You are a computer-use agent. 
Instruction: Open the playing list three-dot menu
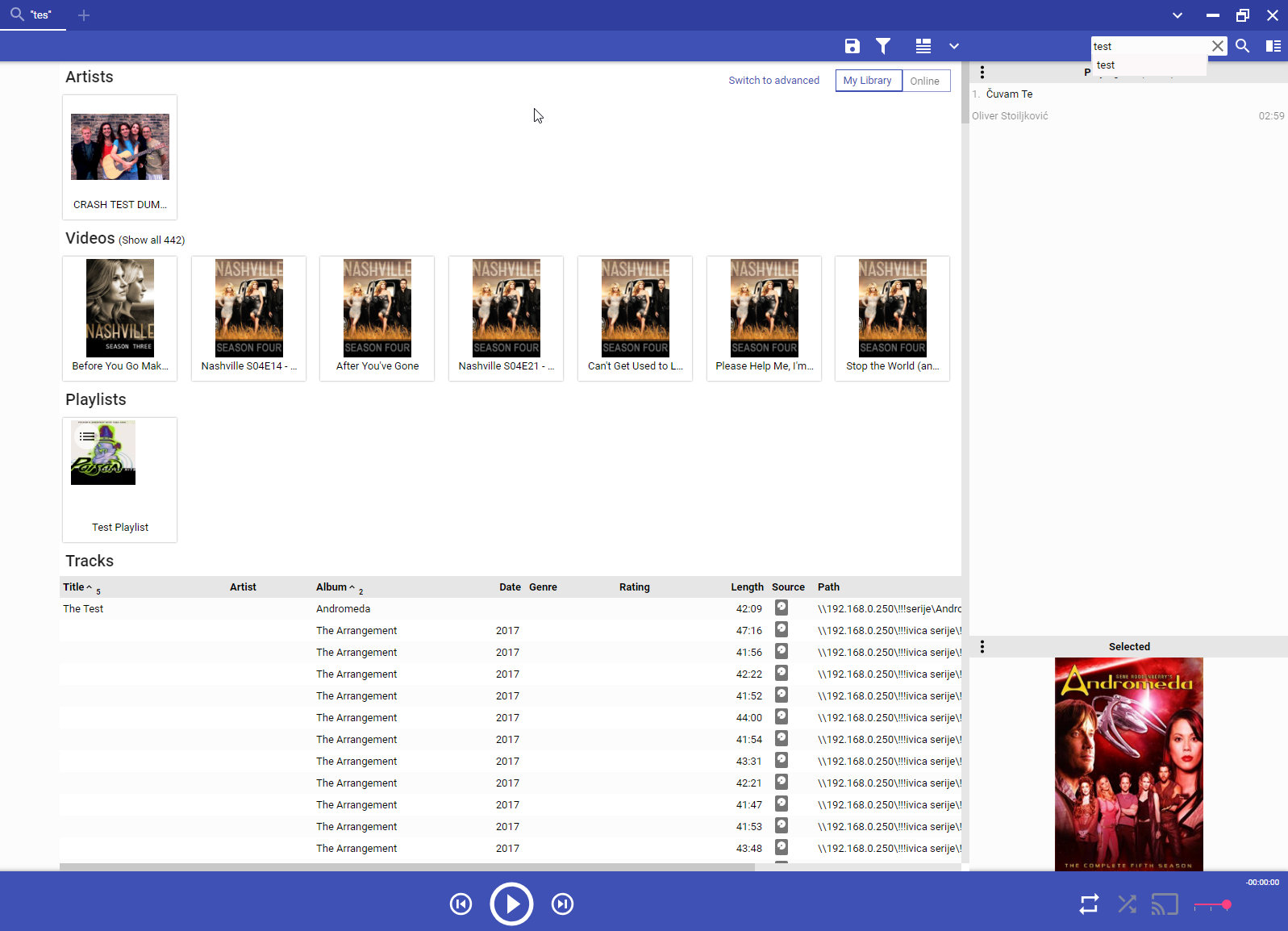(982, 73)
